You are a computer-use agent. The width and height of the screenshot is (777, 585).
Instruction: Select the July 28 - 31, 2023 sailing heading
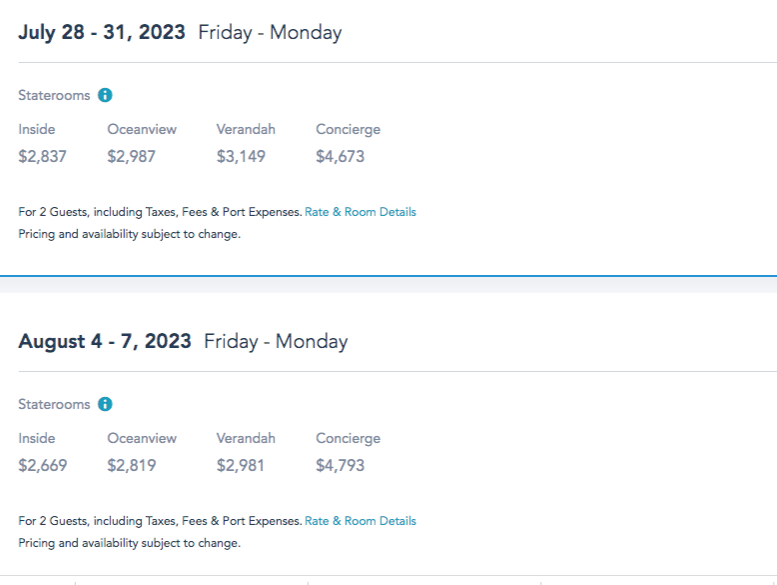tap(102, 32)
